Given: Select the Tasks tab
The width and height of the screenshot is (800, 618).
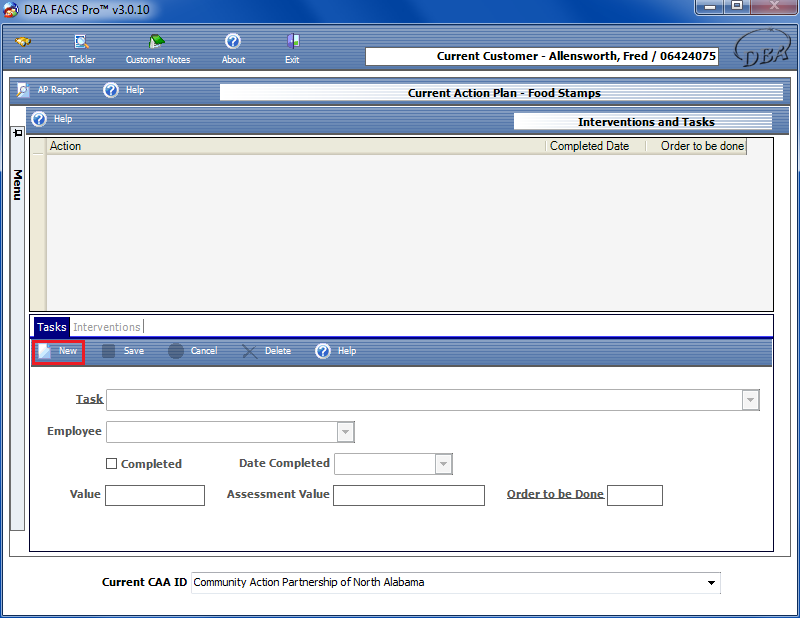Looking at the screenshot, I should coord(52,327).
